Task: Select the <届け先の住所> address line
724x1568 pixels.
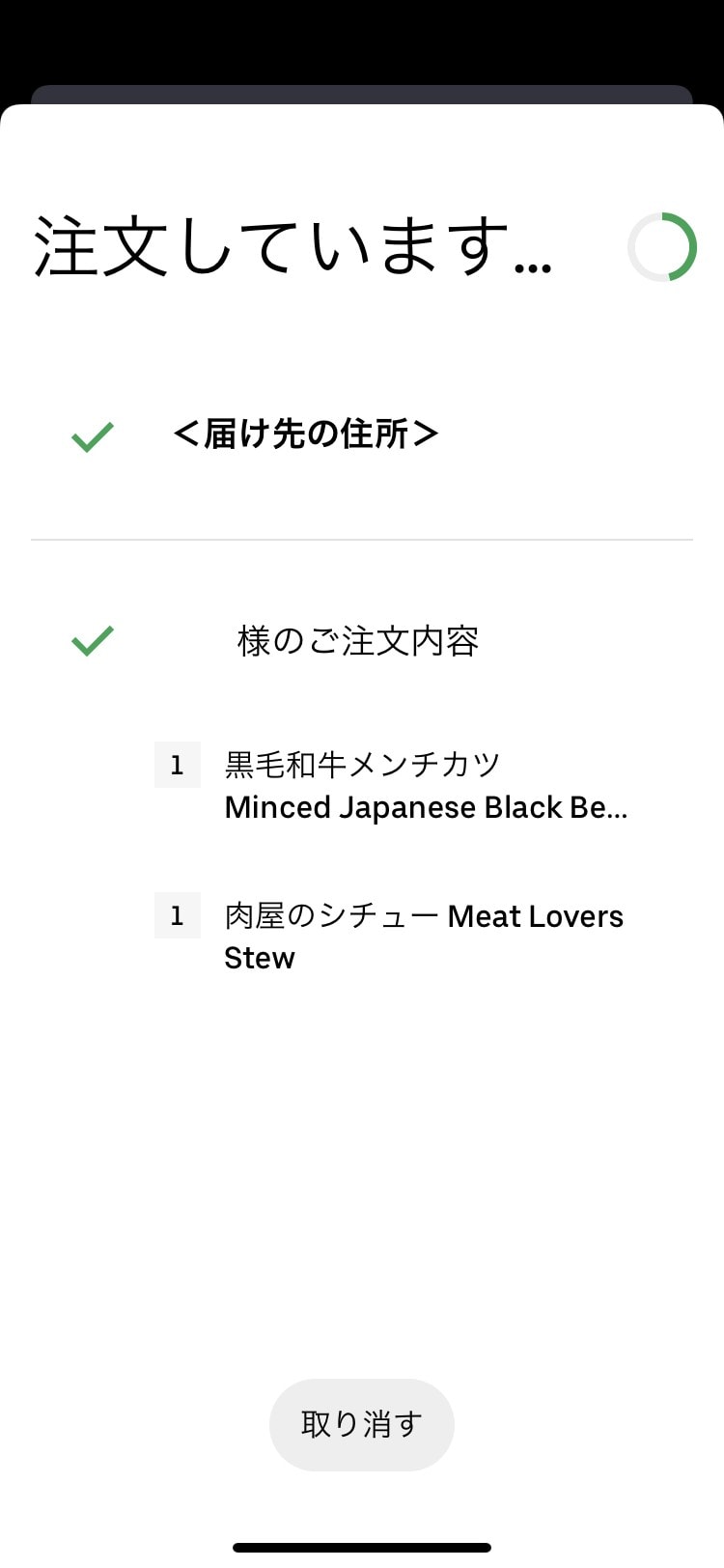Action: click(306, 434)
